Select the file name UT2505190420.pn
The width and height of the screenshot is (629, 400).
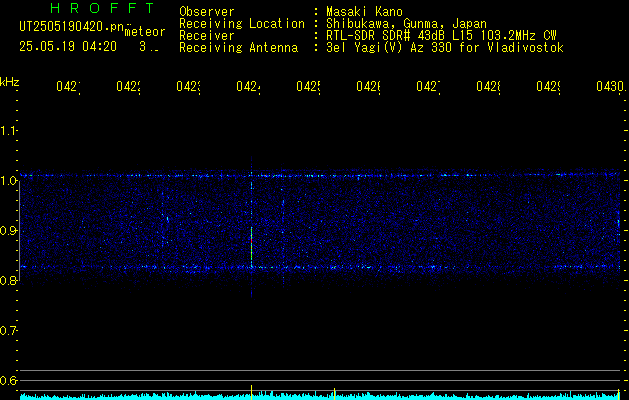(72, 27)
